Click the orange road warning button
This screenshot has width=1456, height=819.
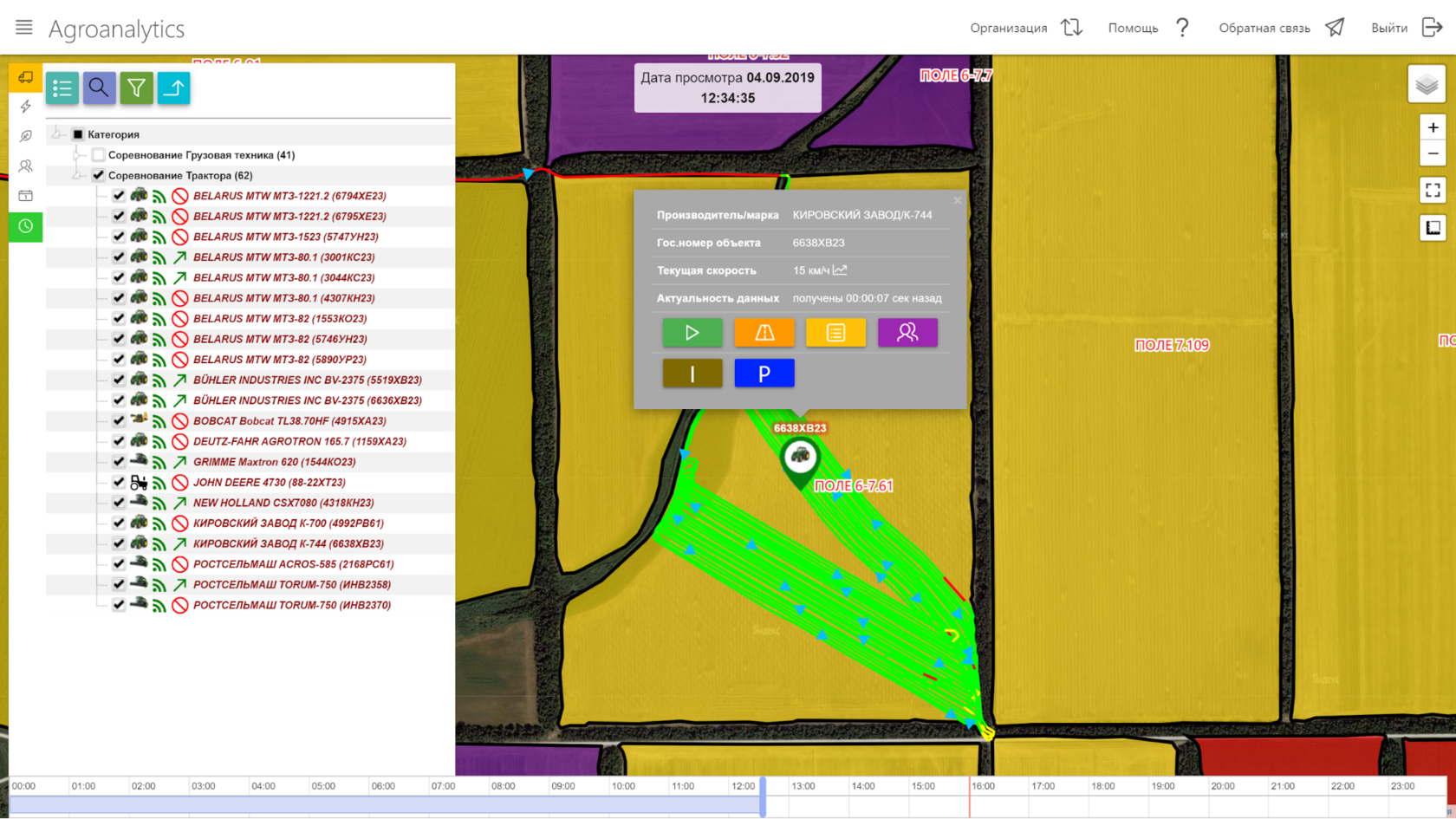[x=764, y=333]
